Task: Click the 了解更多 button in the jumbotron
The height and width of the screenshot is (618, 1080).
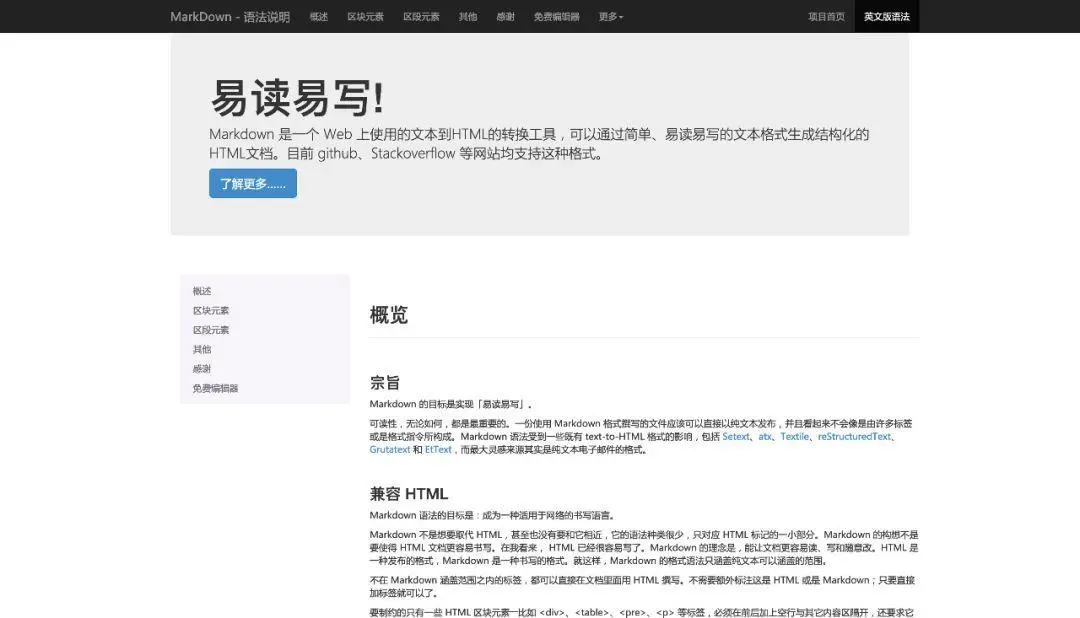Action: tap(252, 184)
